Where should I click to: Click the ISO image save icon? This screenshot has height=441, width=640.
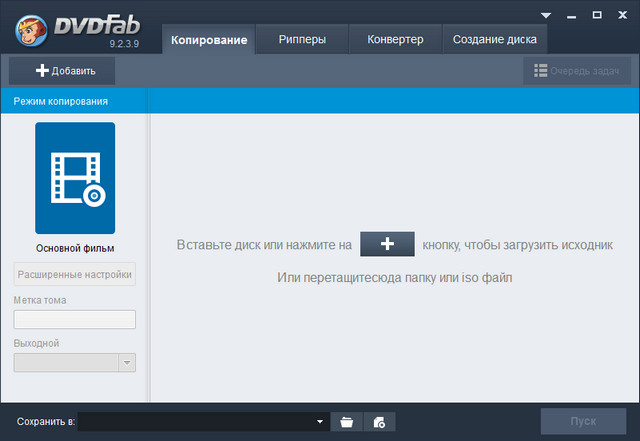click(380, 422)
